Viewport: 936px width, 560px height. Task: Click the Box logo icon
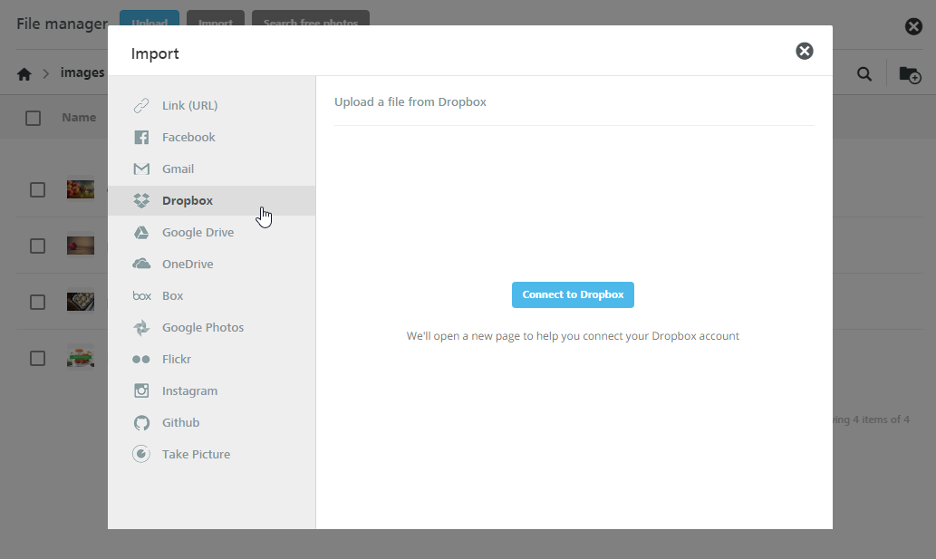click(x=141, y=296)
